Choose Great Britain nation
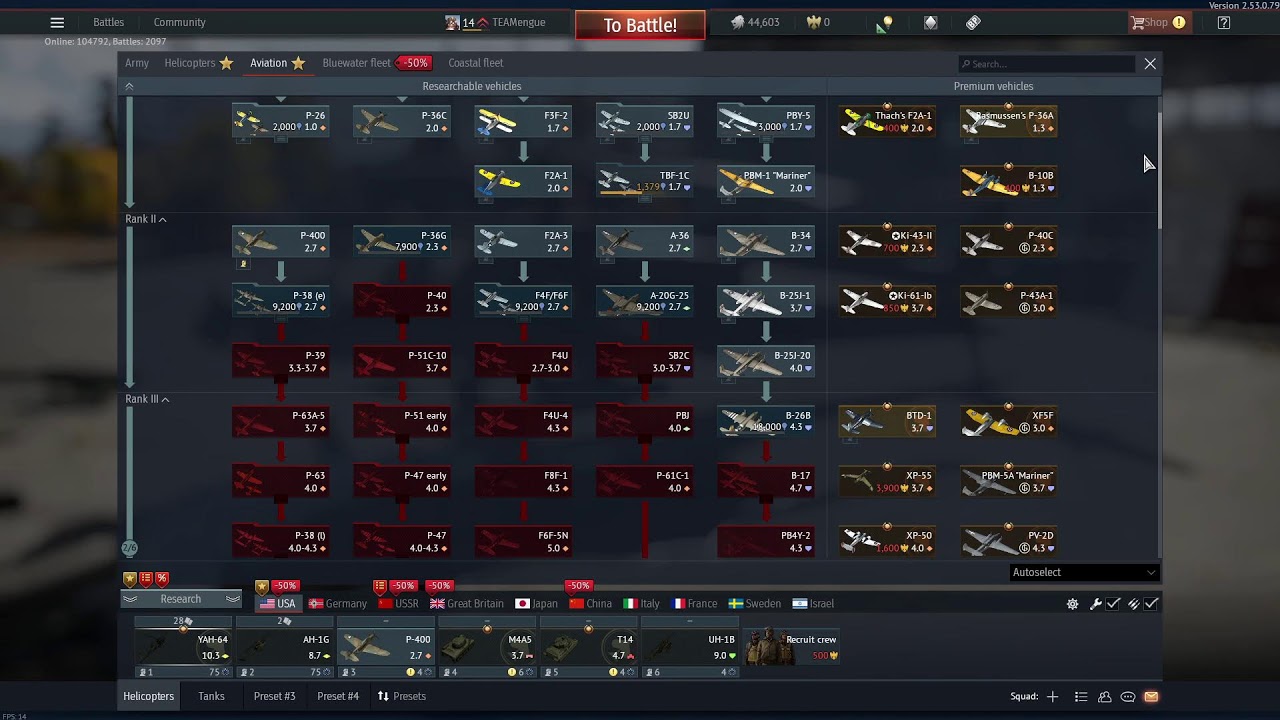 [467, 603]
